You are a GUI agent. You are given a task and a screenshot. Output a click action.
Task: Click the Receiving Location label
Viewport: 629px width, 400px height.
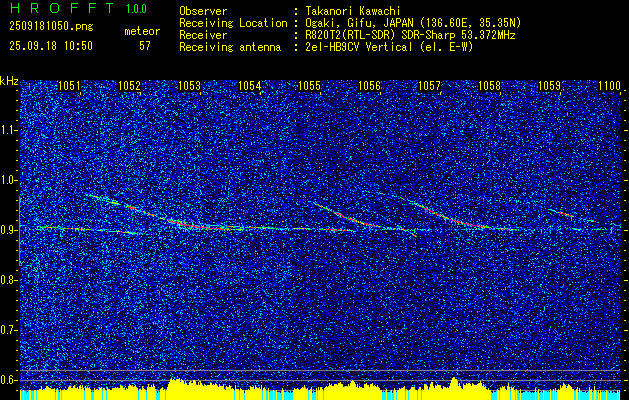coord(233,23)
